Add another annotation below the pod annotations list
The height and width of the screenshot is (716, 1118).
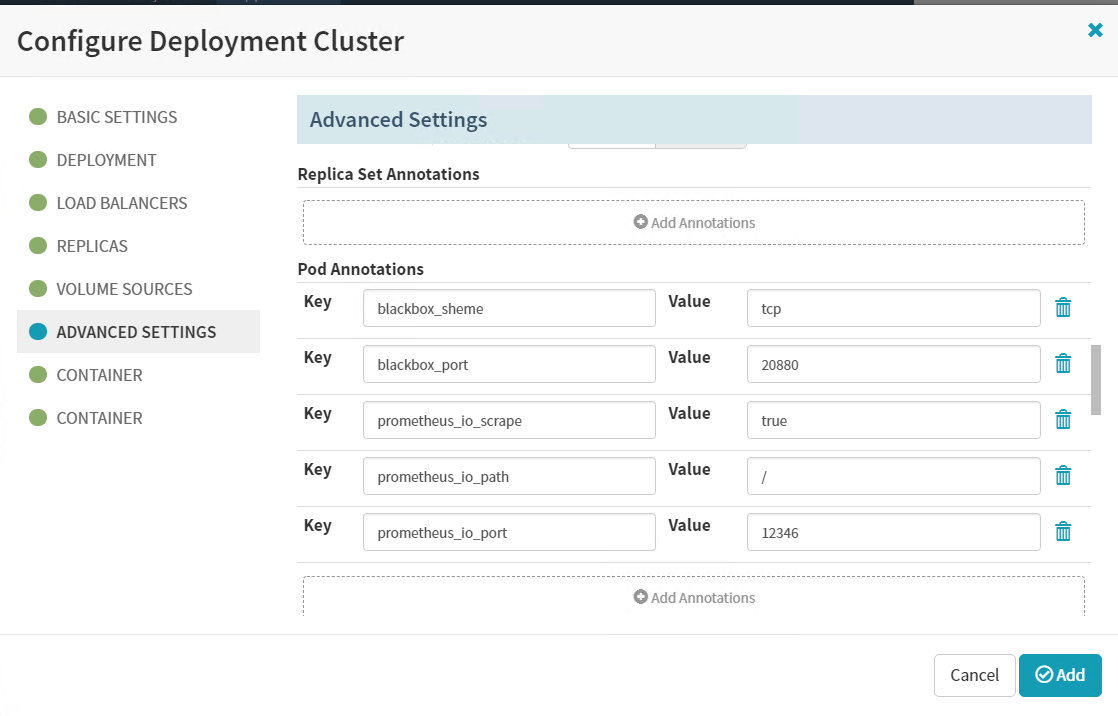click(x=694, y=598)
